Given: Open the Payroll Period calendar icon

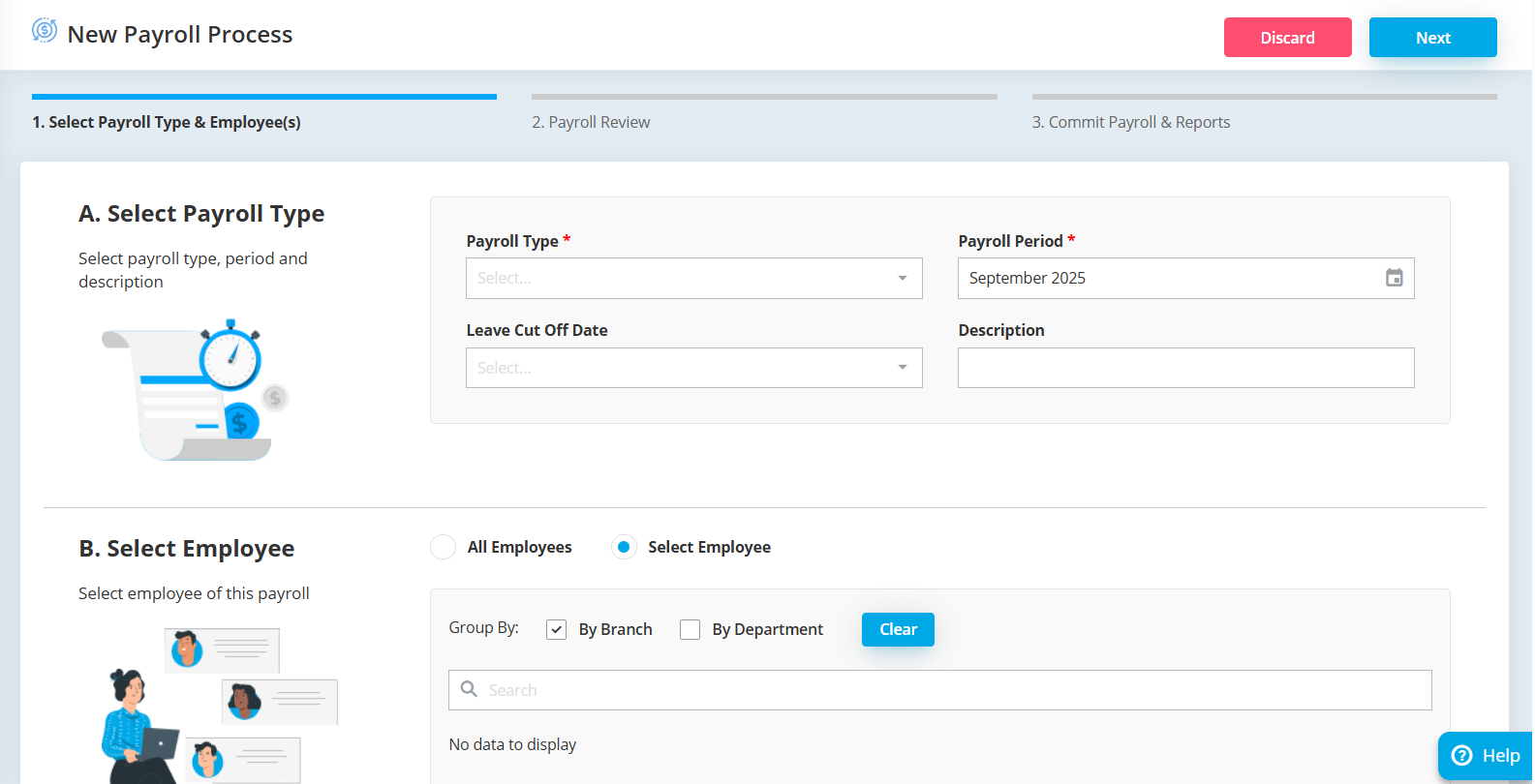Looking at the screenshot, I should click(x=1394, y=278).
